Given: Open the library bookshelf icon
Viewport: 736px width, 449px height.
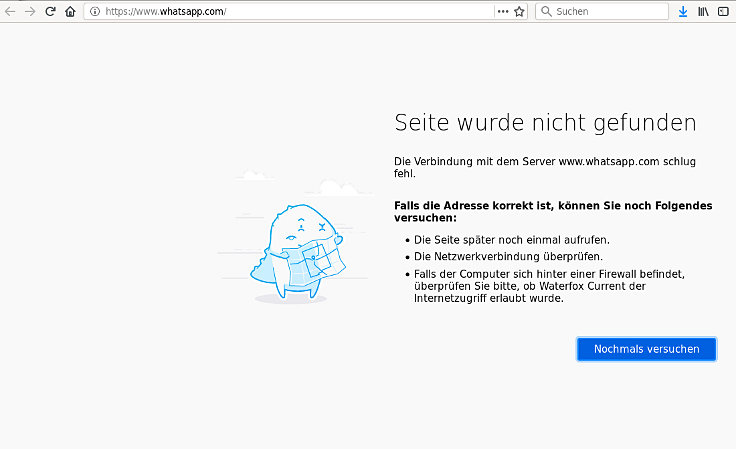Looking at the screenshot, I should [703, 12].
